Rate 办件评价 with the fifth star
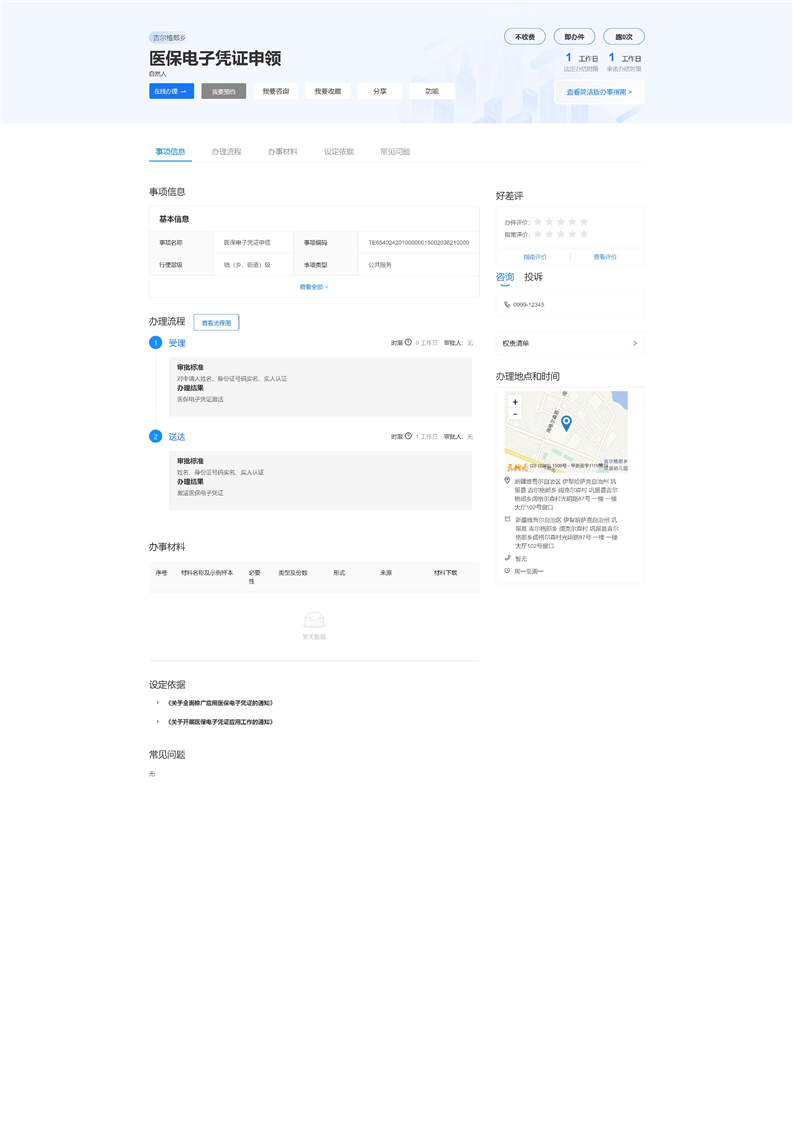Screen dimensions: 793x1122 584,221
